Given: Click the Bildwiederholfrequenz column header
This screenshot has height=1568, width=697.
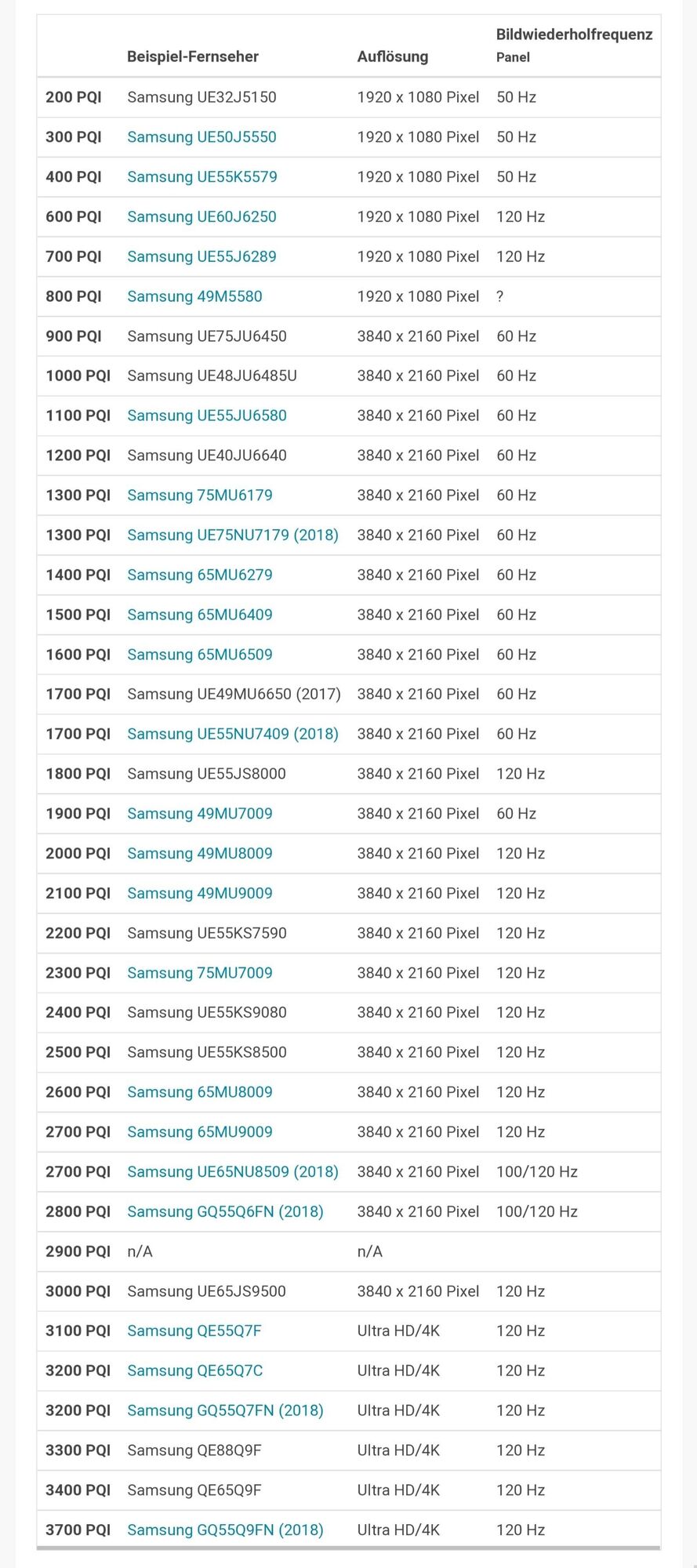Looking at the screenshot, I should pyautogui.click(x=575, y=34).
